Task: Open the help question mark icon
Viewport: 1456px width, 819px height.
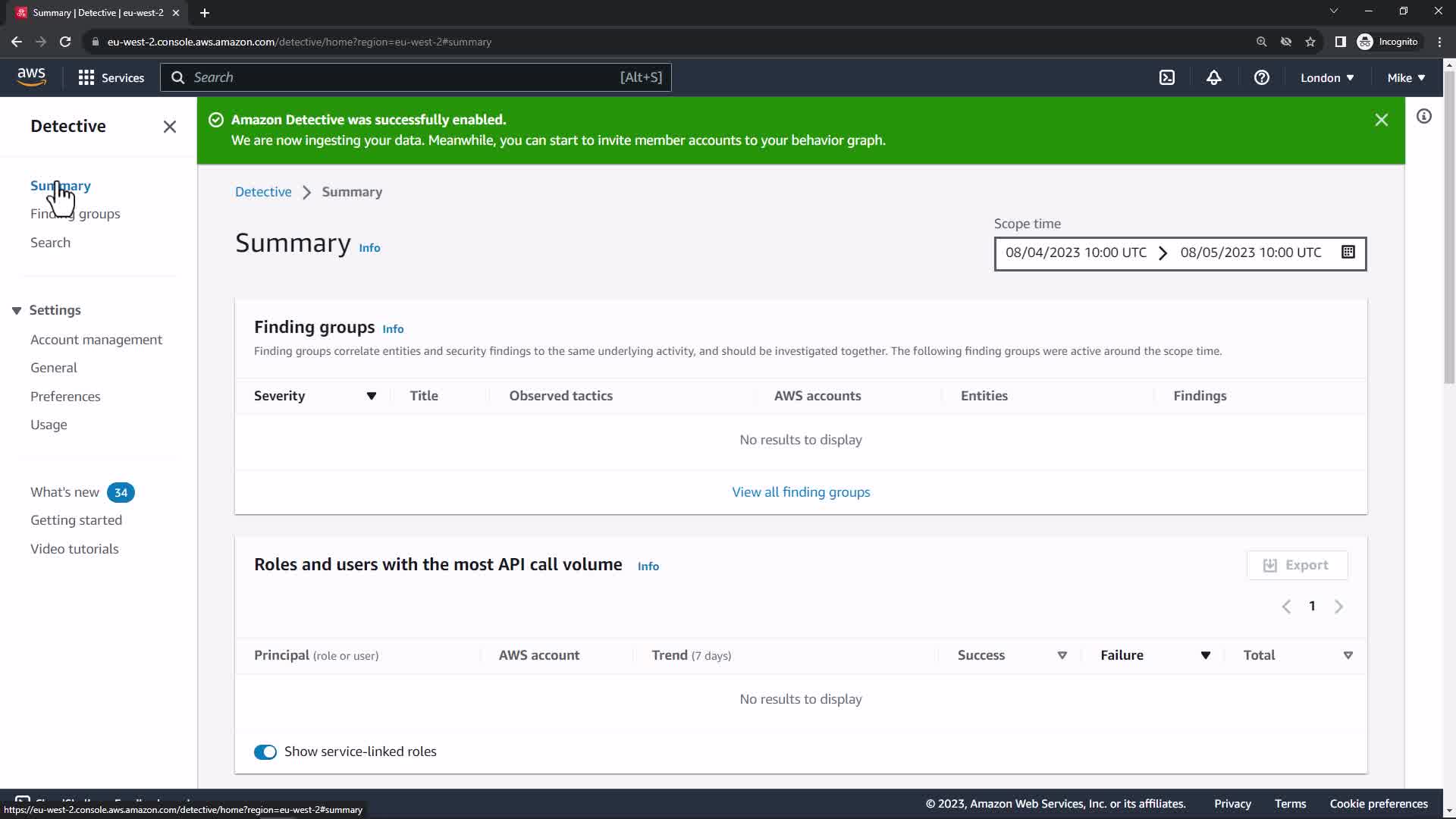Action: 1262,78
